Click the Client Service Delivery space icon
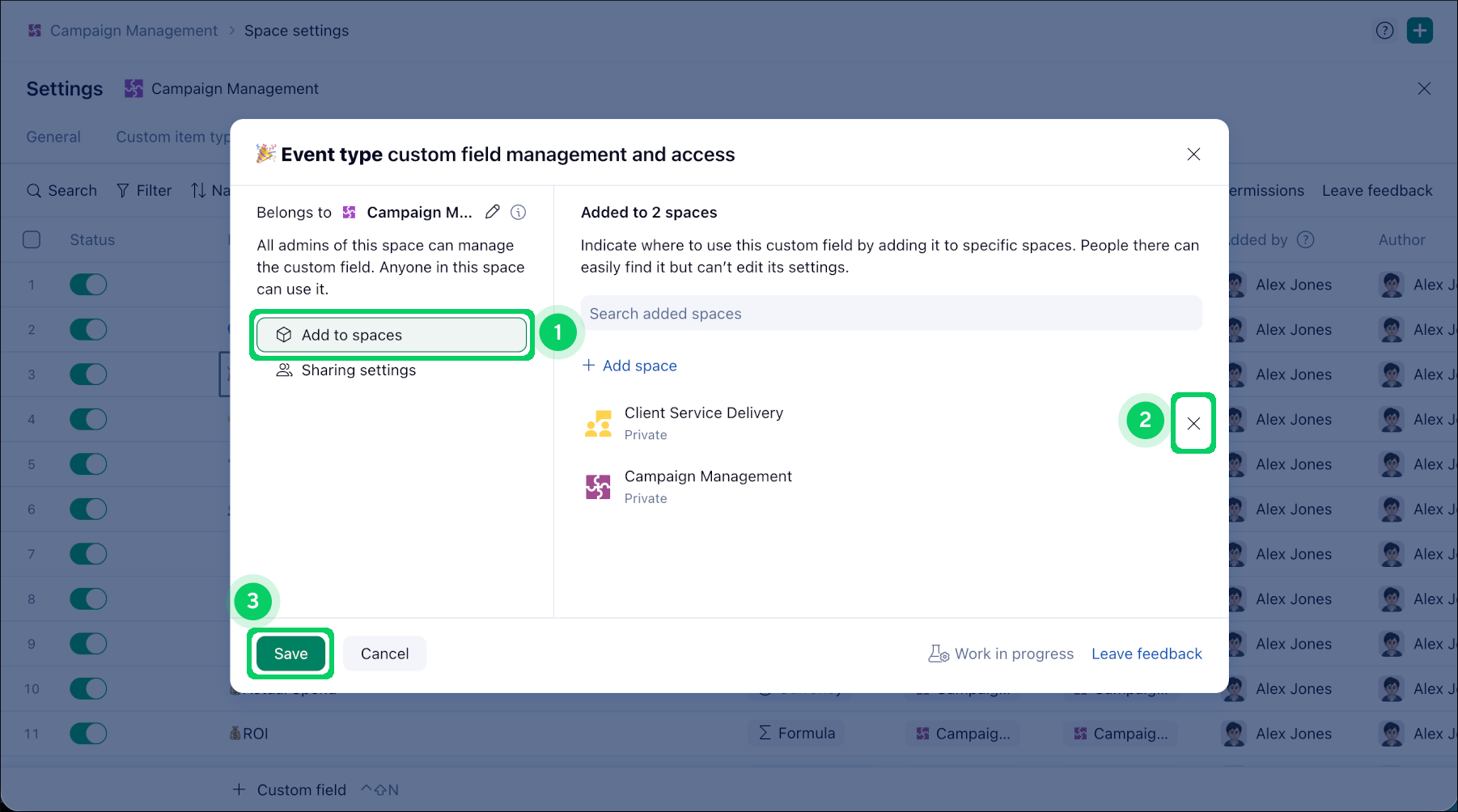Viewport: 1458px width, 812px height. (x=598, y=423)
